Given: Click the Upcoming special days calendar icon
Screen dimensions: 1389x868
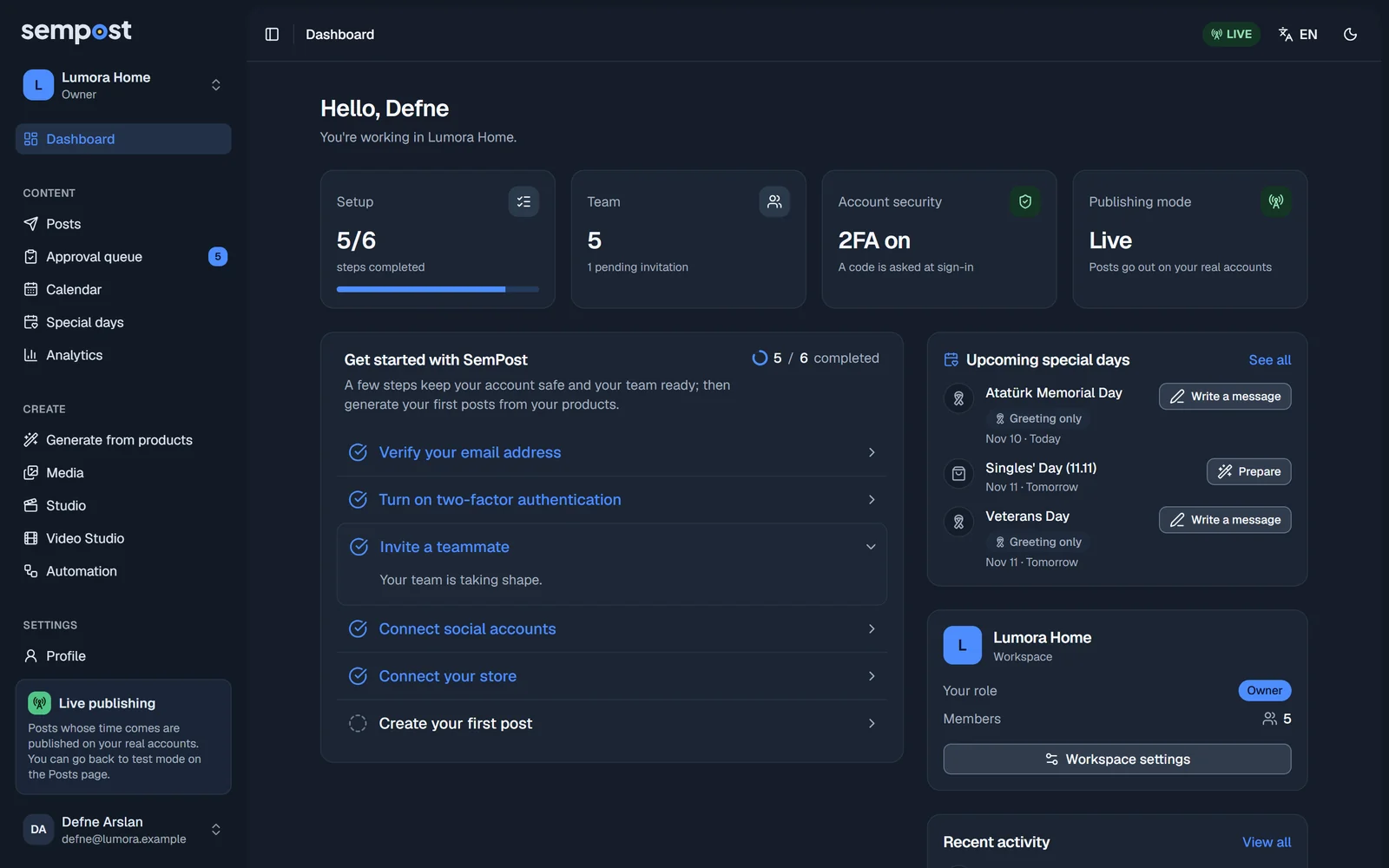Looking at the screenshot, I should pos(951,359).
